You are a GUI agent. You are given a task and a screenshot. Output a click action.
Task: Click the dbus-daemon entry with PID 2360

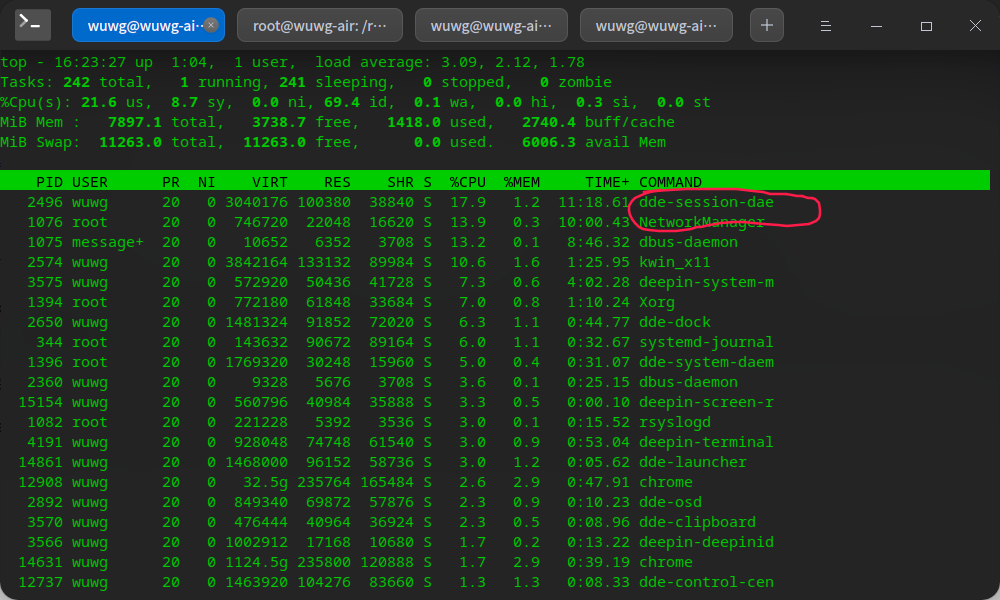tap(688, 382)
